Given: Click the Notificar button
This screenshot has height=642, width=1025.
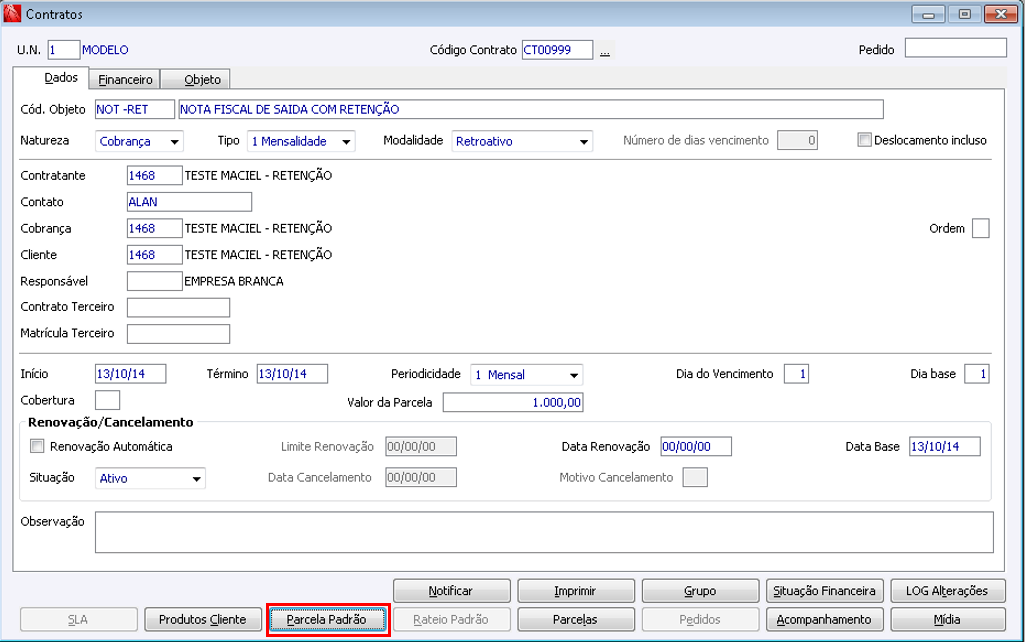Looking at the screenshot, I should click(452, 590).
